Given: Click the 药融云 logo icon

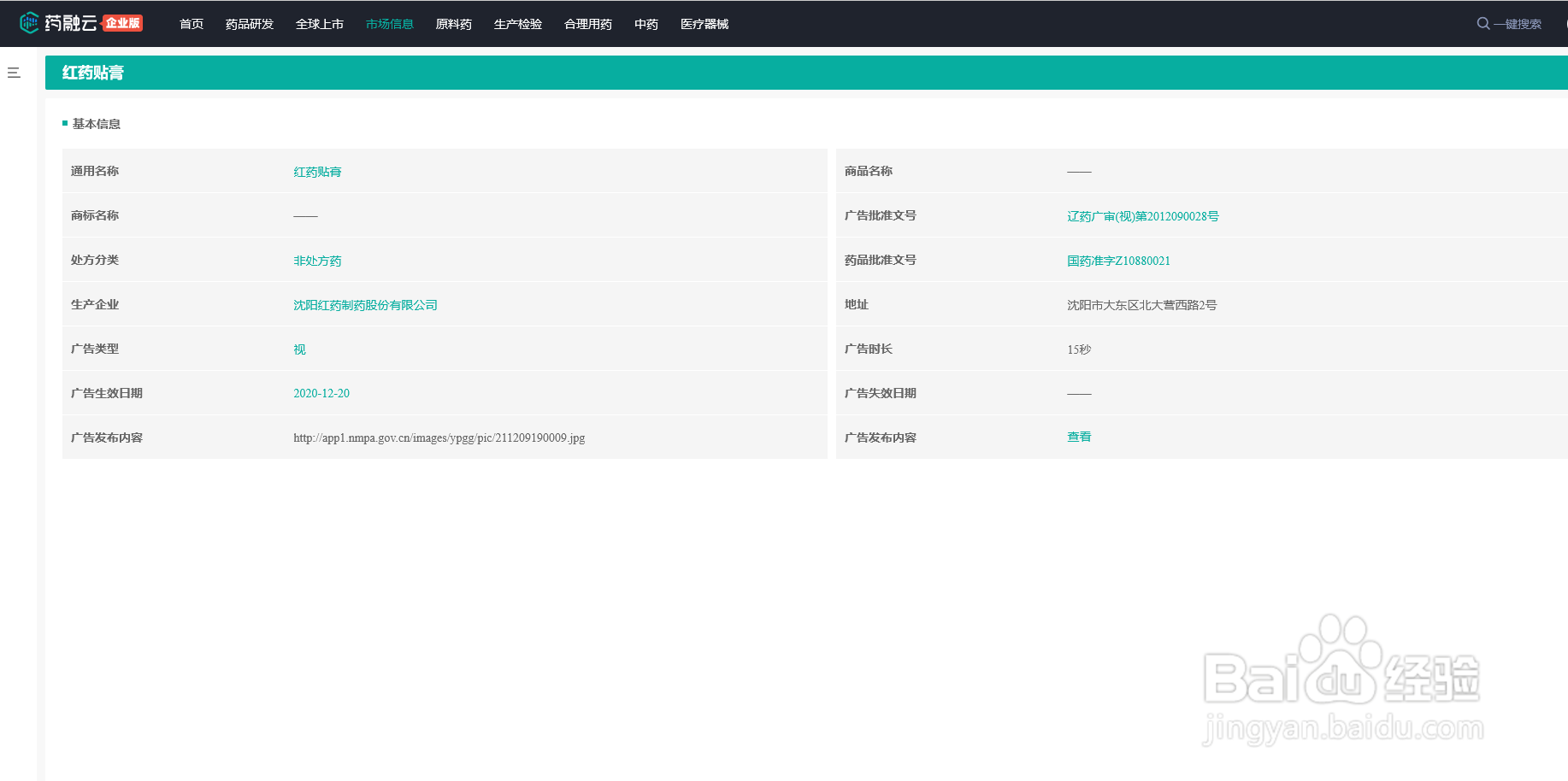Looking at the screenshot, I should (x=29, y=23).
